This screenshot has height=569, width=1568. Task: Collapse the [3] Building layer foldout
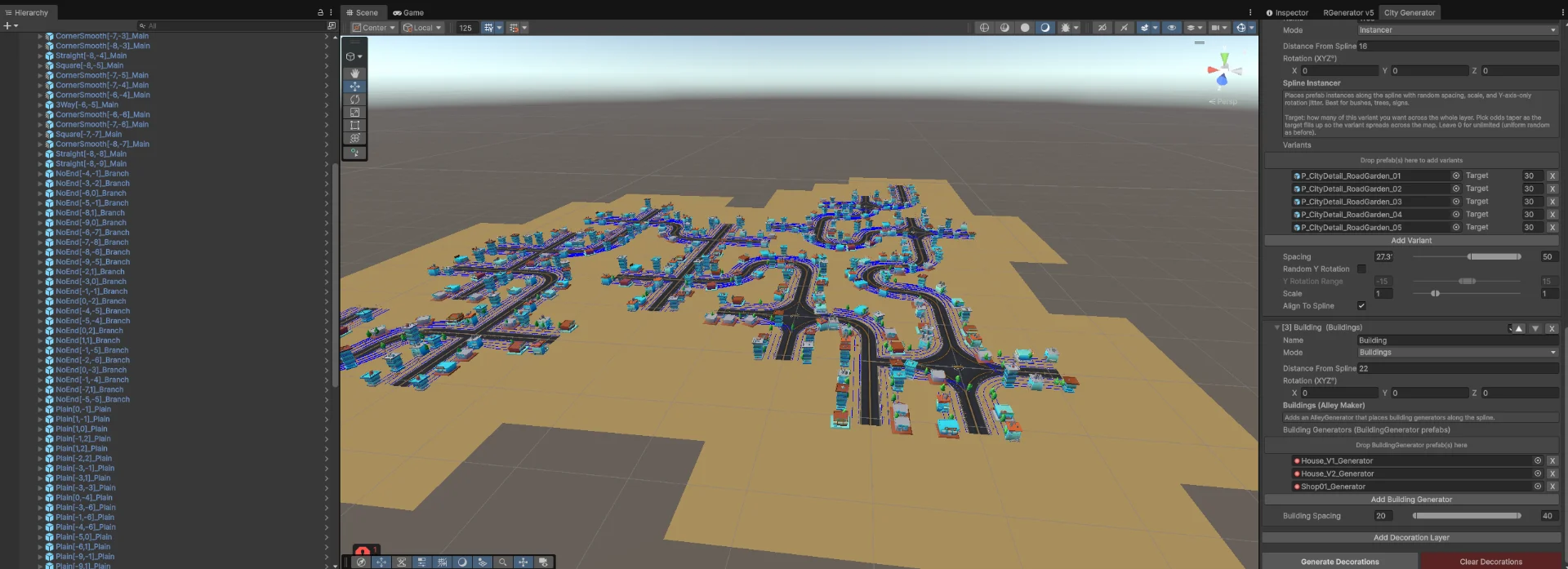coord(1277,327)
